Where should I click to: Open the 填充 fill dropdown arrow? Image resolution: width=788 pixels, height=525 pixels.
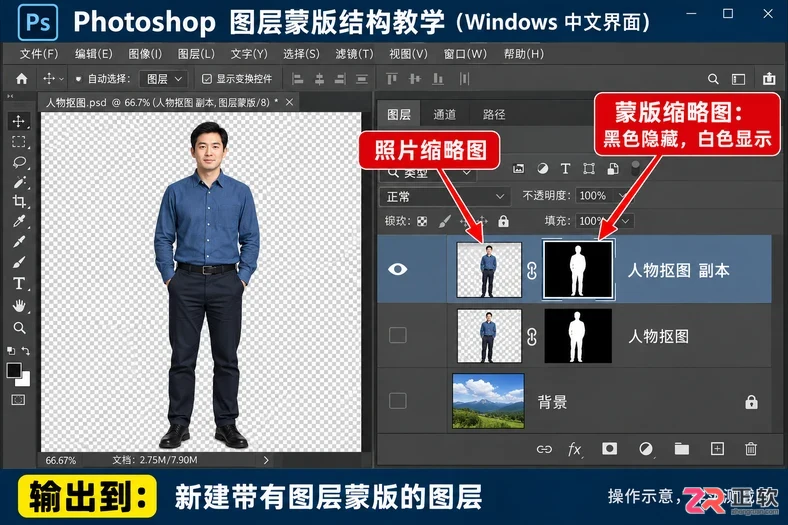point(626,221)
